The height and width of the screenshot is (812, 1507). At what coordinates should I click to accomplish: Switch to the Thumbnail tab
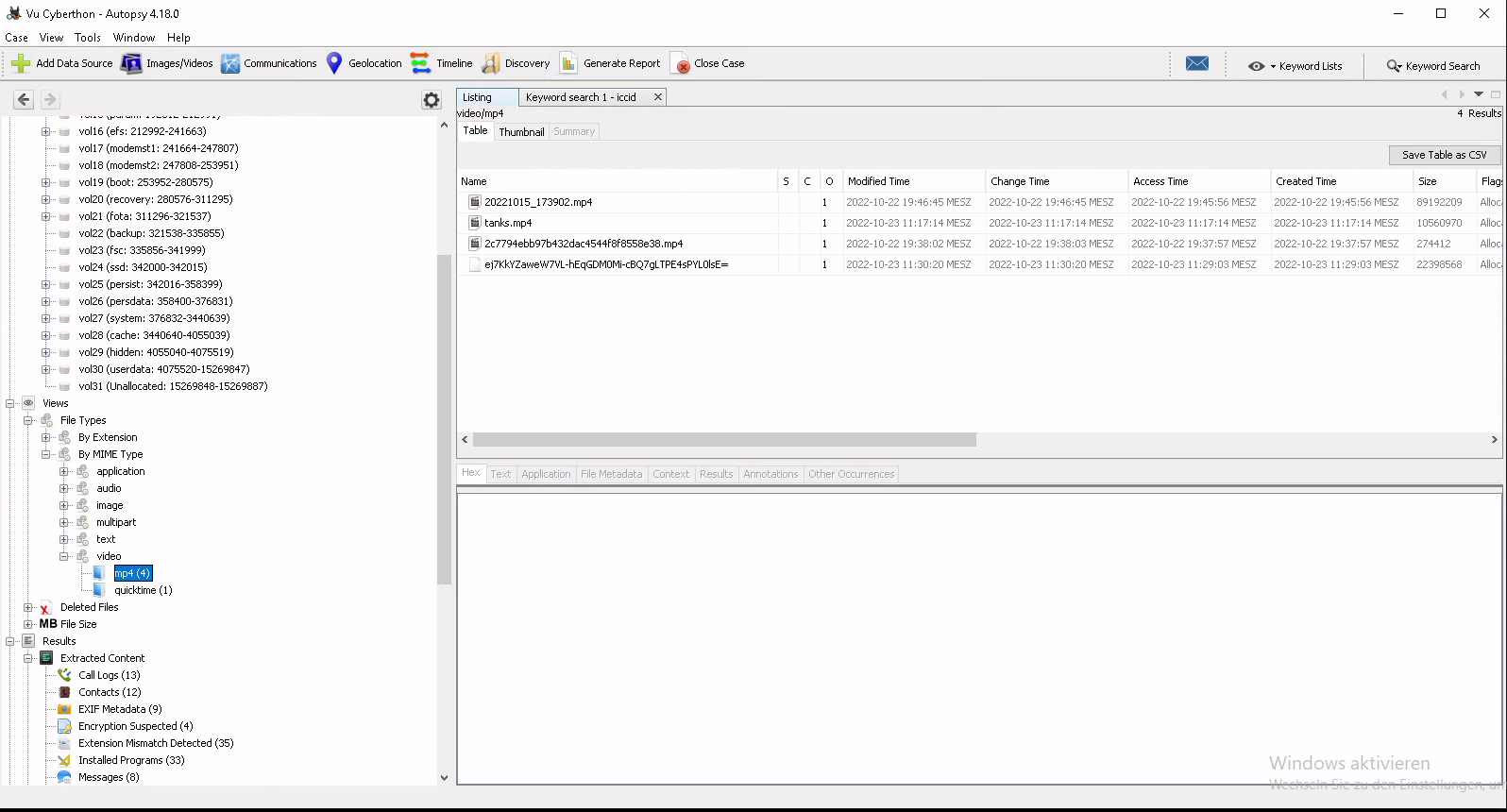click(521, 132)
